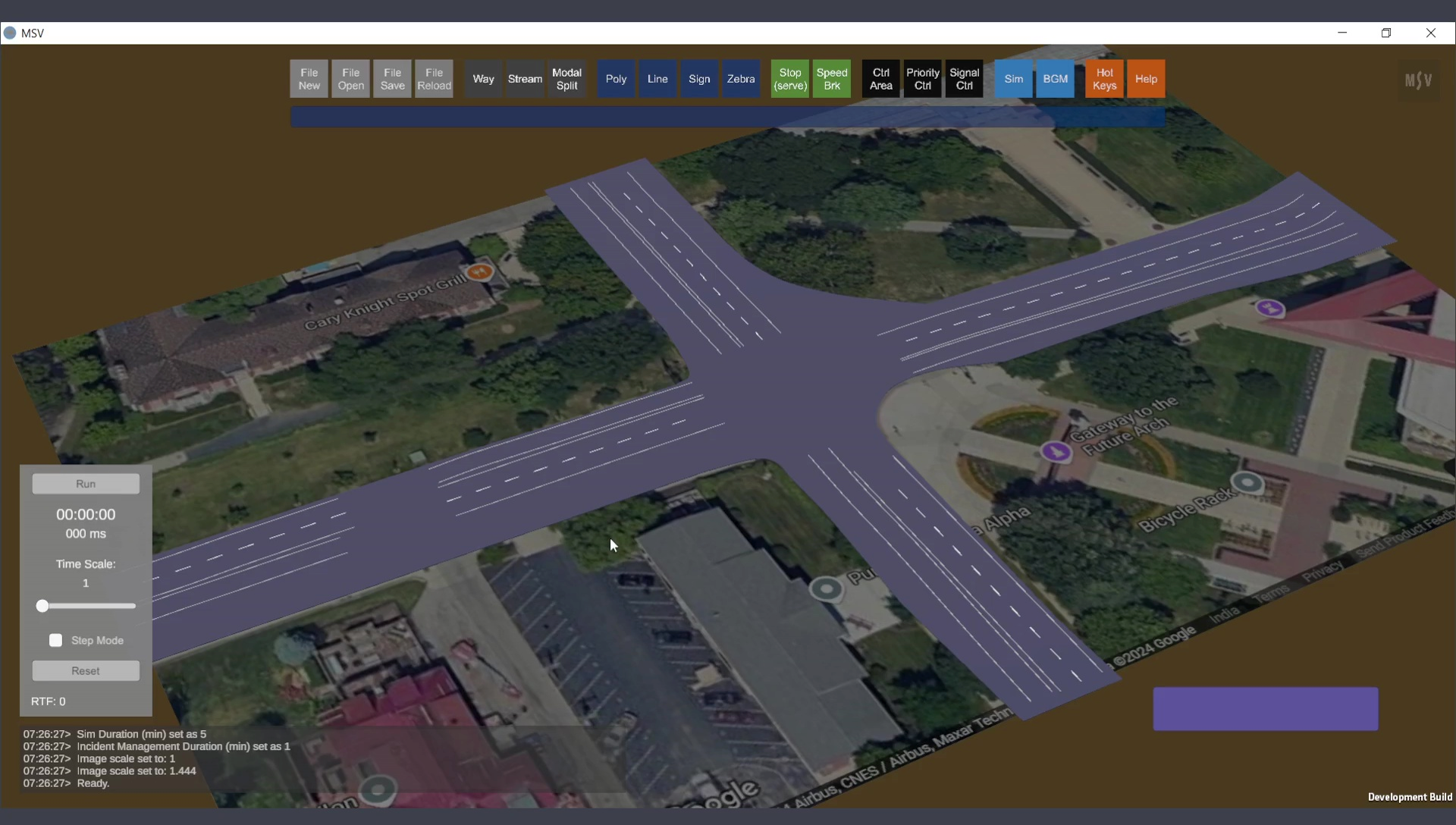Enable the Step Mode checkbox
This screenshot has width=1456, height=825.
click(56, 641)
